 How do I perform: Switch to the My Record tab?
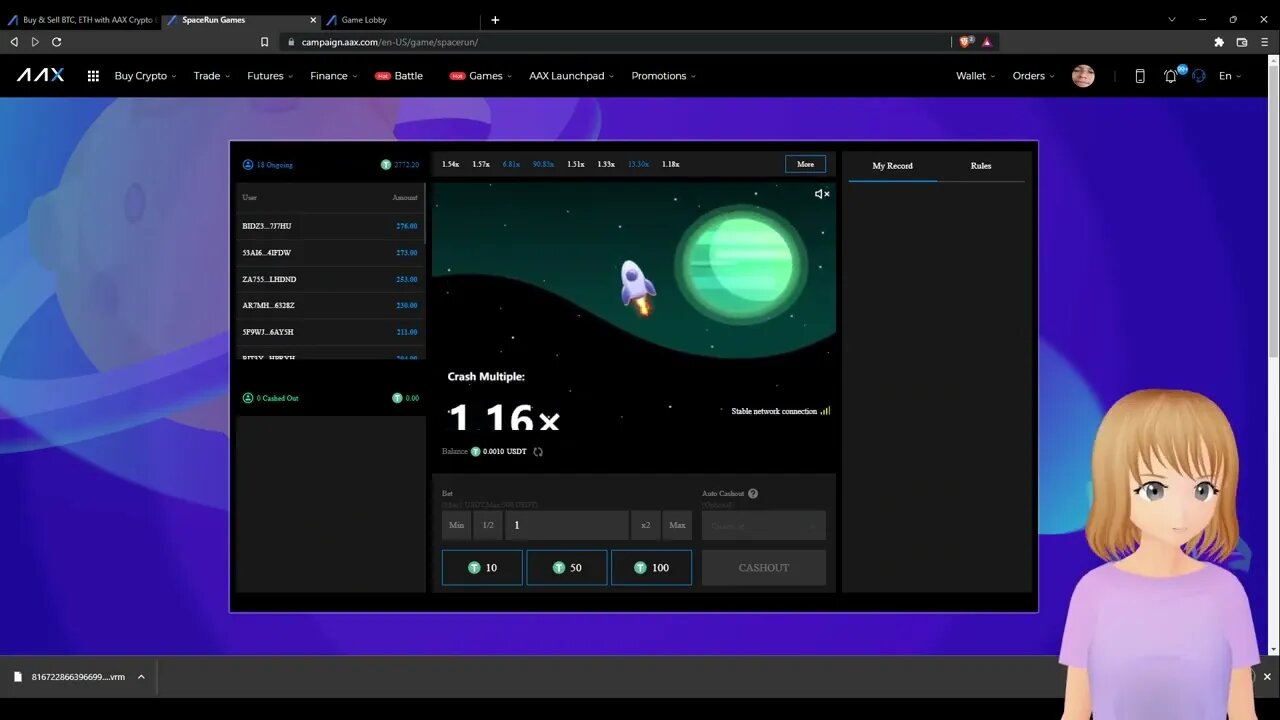click(892, 166)
